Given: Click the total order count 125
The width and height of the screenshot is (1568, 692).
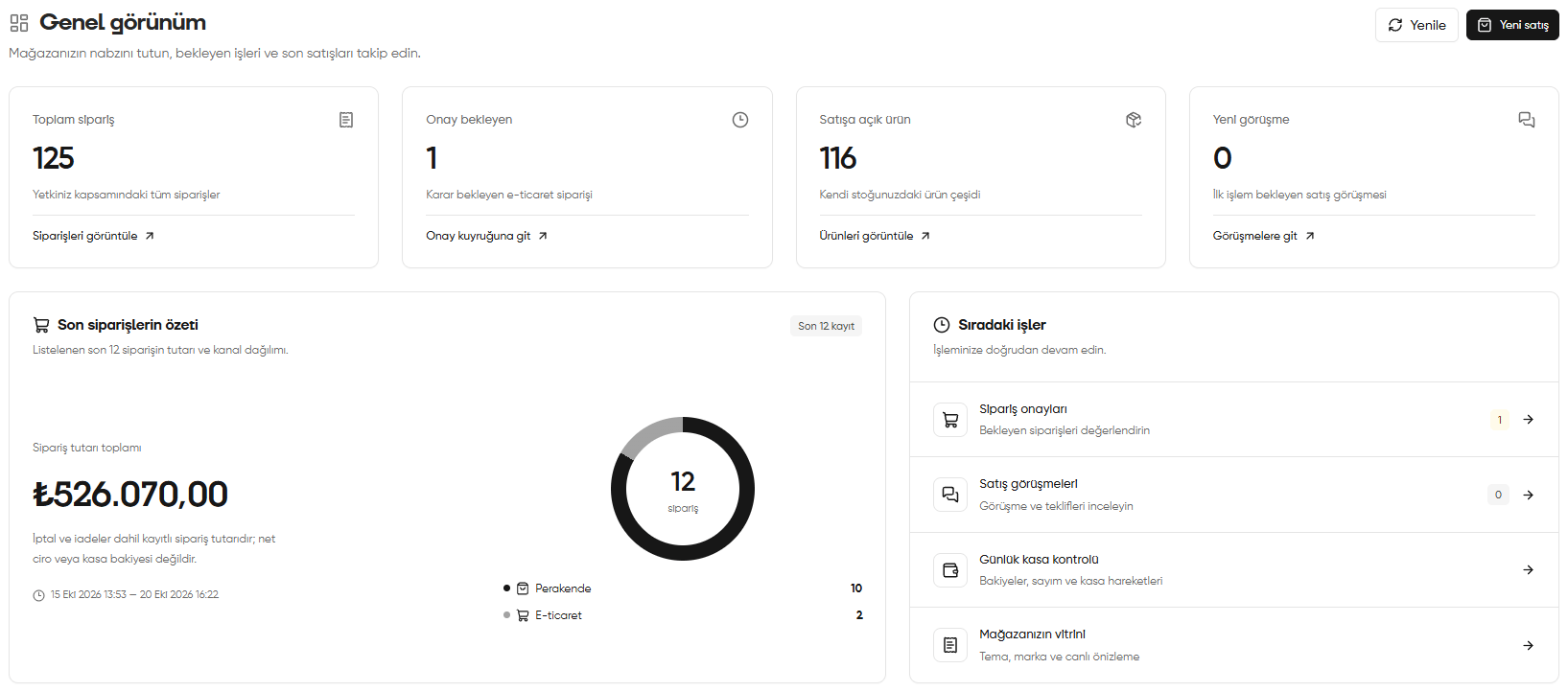Looking at the screenshot, I should pyautogui.click(x=54, y=157).
